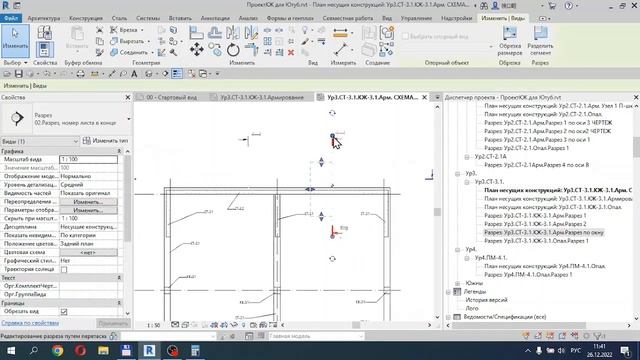
Task: Switch to the Управление ribbon tab
Action: pos(416,18)
